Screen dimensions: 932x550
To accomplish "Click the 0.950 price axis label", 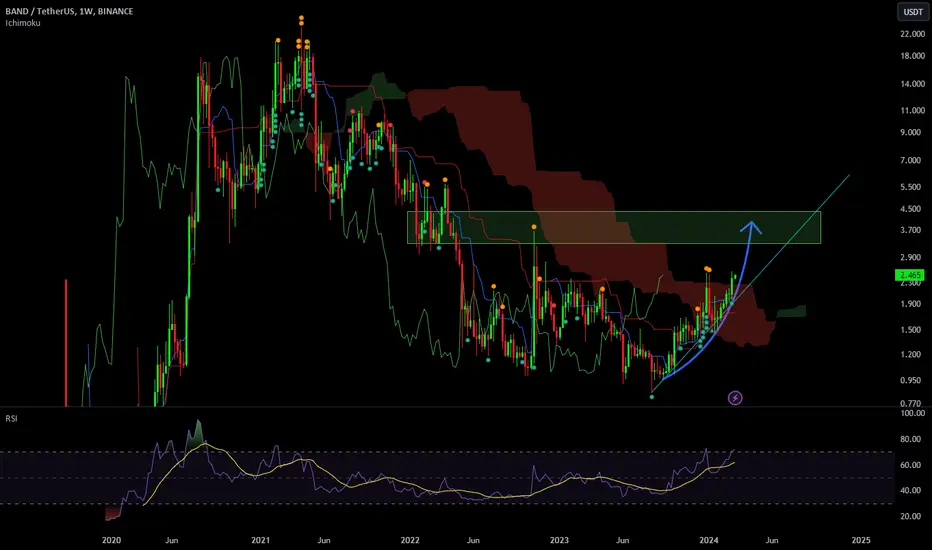I will click(911, 381).
